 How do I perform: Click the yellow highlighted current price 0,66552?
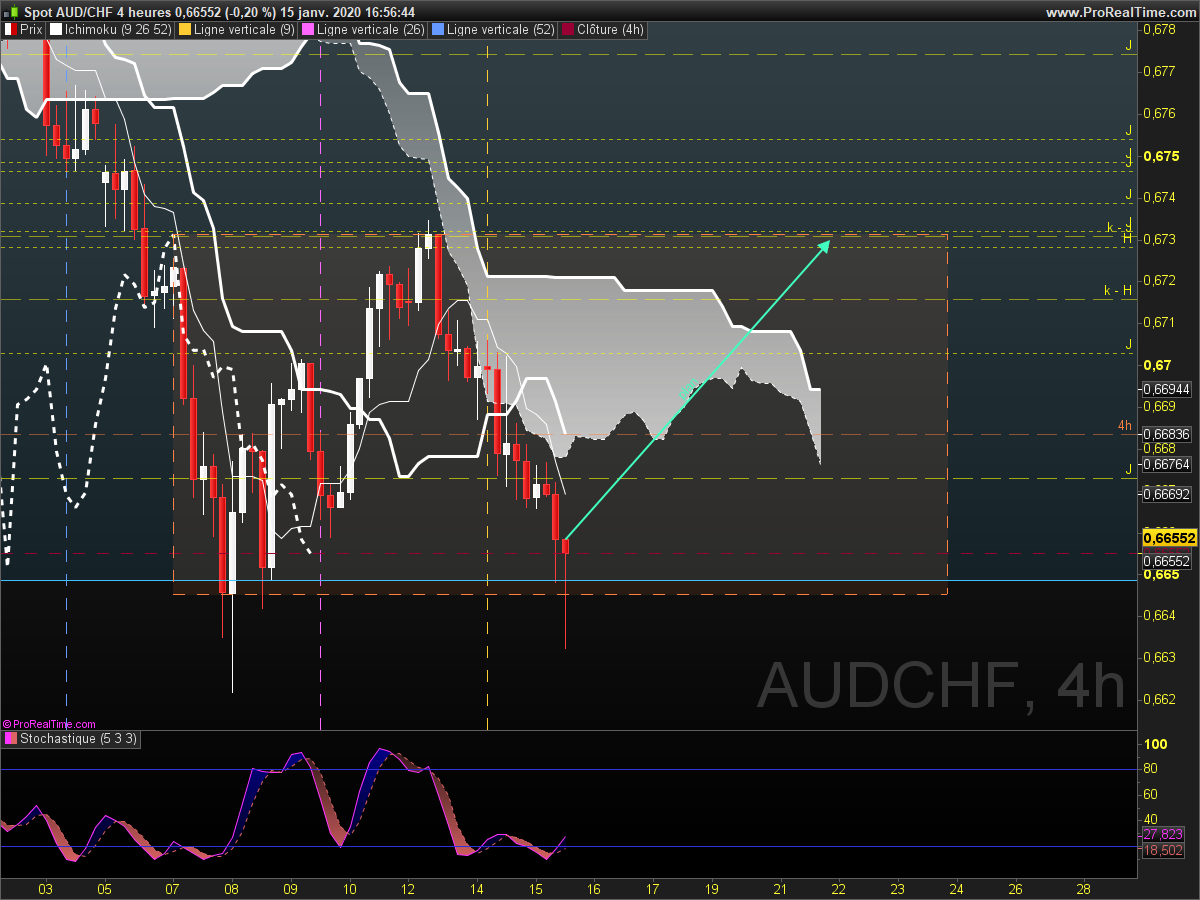pyautogui.click(x=1169, y=538)
